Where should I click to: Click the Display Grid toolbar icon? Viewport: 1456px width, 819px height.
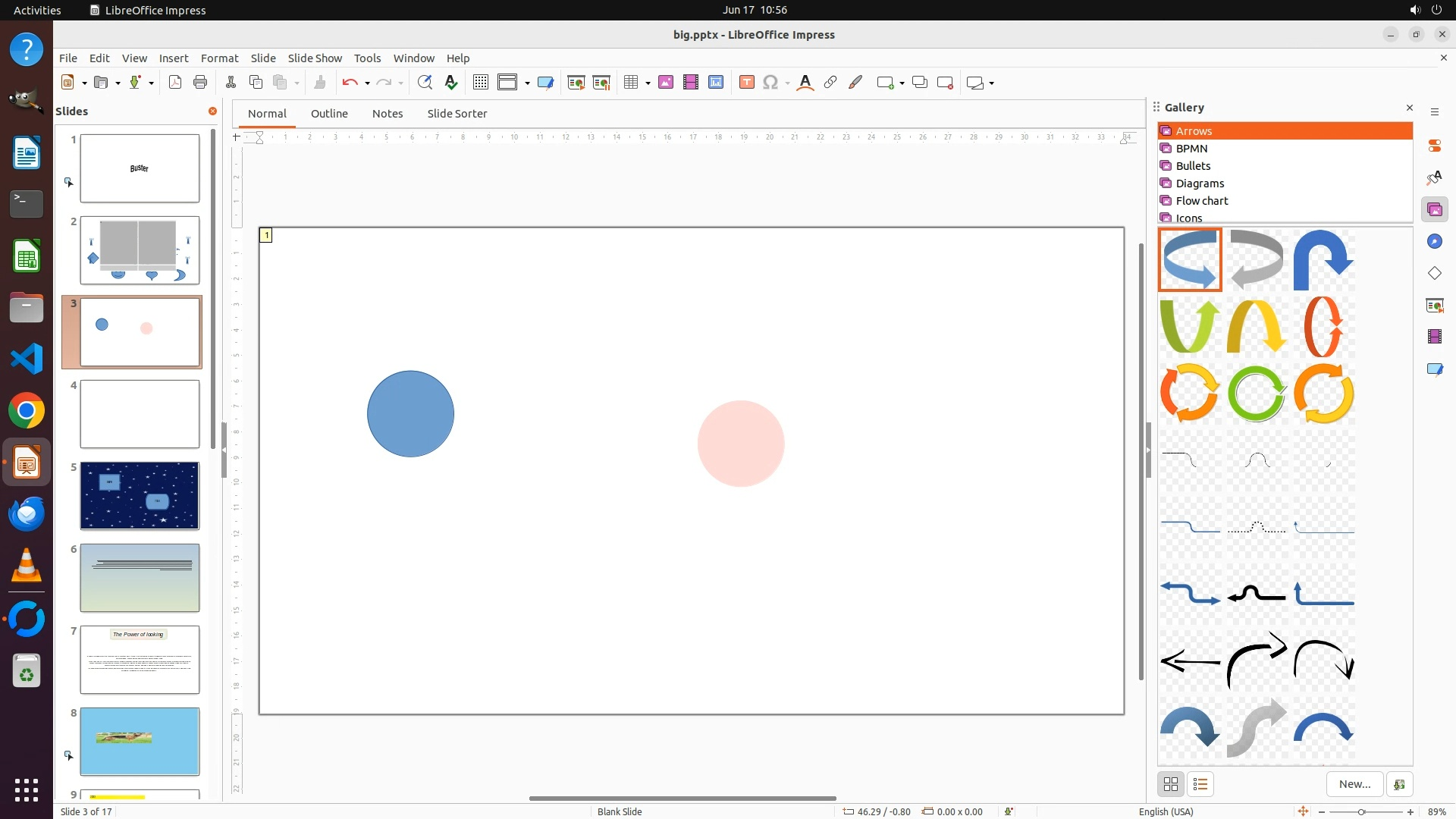[480, 83]
